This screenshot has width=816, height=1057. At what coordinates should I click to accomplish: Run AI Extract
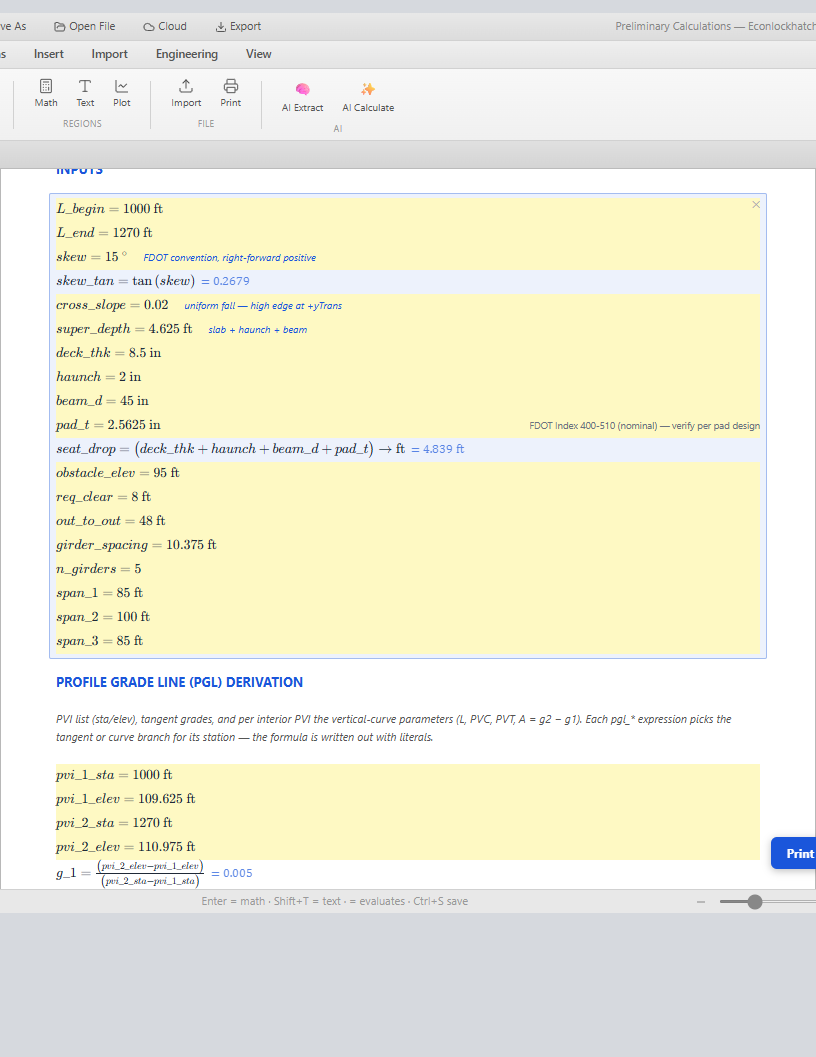302,97
